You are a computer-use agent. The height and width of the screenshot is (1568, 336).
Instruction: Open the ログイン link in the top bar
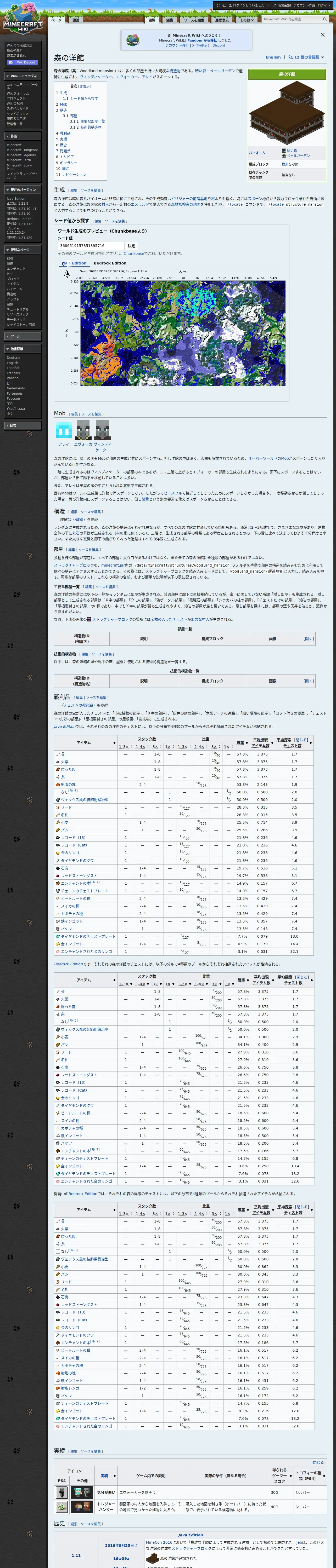323,5
